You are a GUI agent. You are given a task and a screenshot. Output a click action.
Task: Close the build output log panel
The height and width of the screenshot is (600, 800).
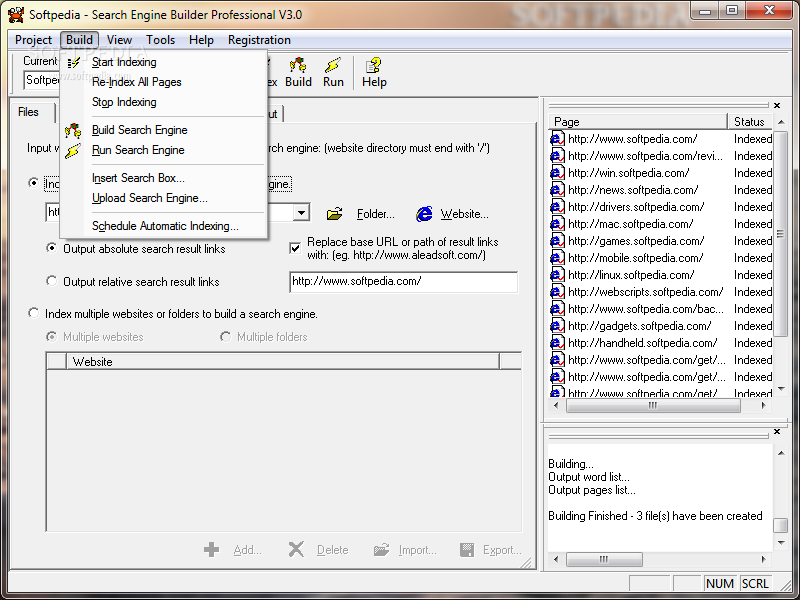[x=777, y=432]
